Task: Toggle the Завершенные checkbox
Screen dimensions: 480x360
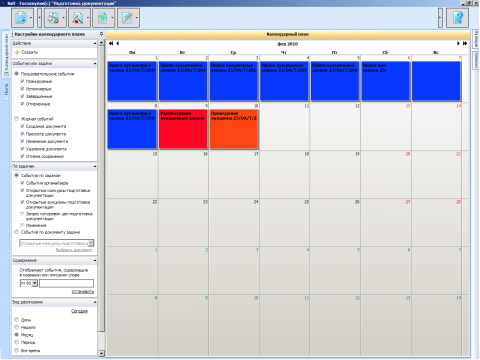Action: [22, 96]
